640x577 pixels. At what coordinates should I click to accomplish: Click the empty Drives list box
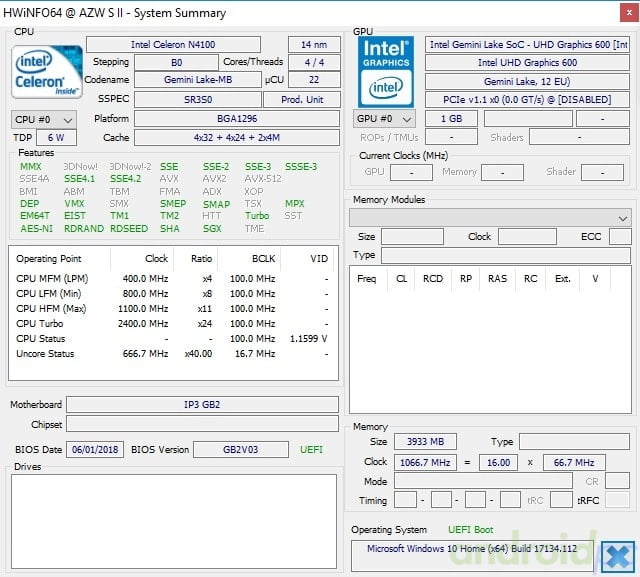click(x=174, y=521)
